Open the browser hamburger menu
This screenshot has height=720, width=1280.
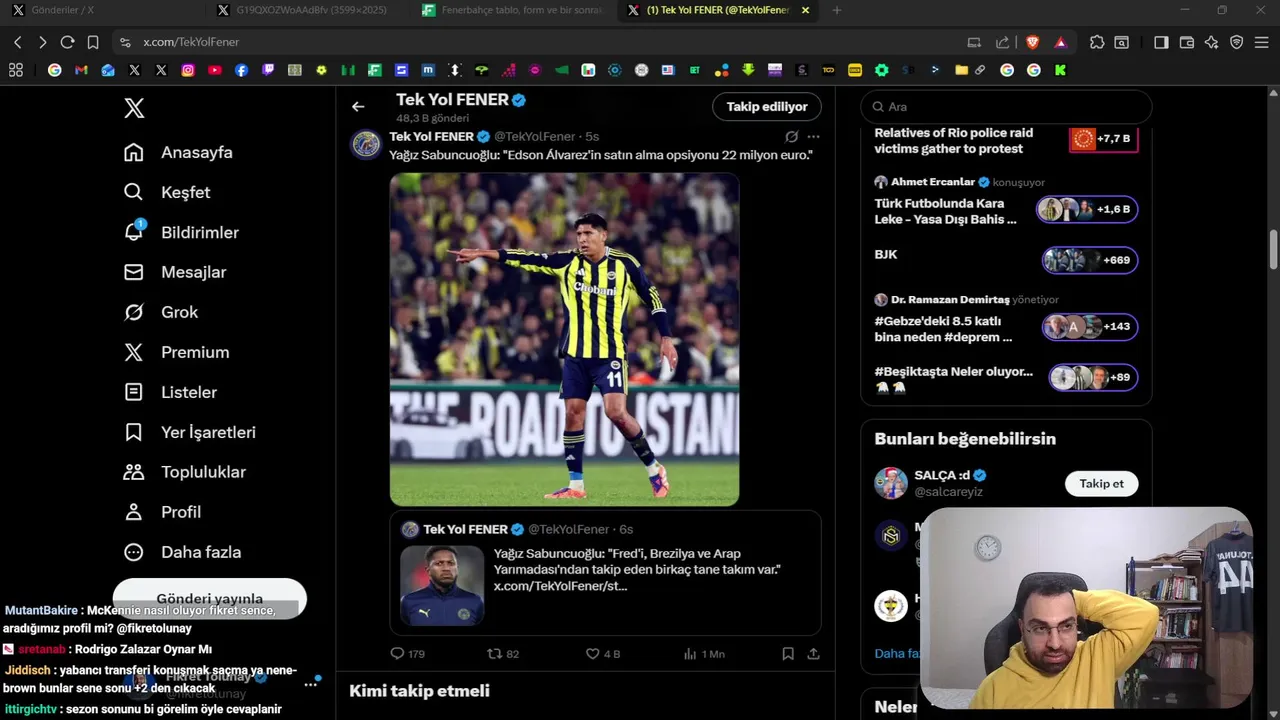(1262, 42)
